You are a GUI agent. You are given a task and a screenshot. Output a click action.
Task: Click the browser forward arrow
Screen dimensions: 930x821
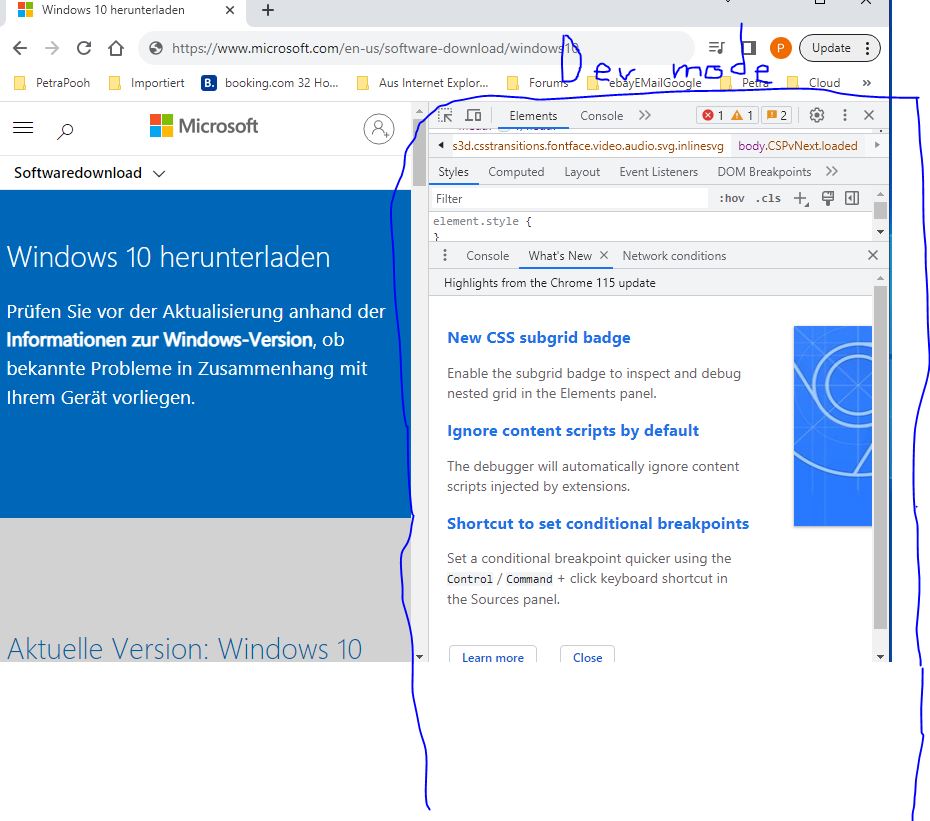[x=52, y=48]
